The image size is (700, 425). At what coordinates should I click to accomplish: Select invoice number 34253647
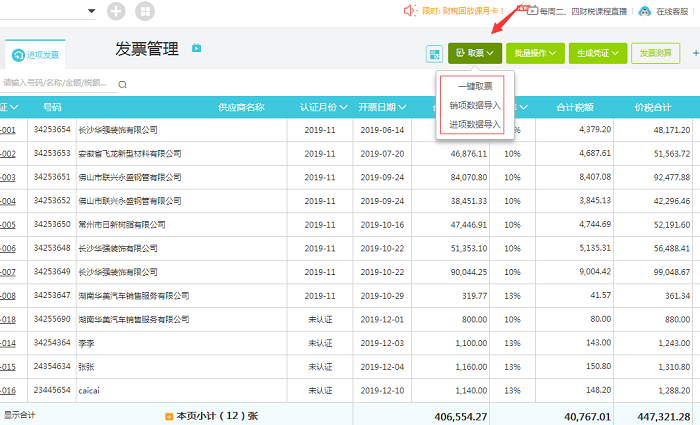[x=52, y=295]
